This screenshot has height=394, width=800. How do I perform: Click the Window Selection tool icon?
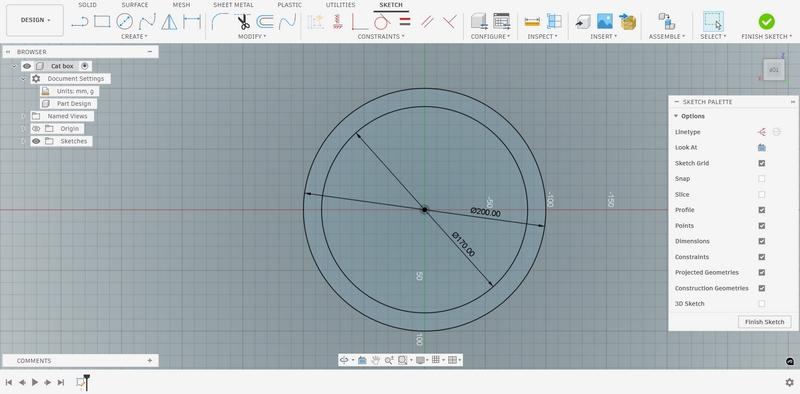(713, 21)
